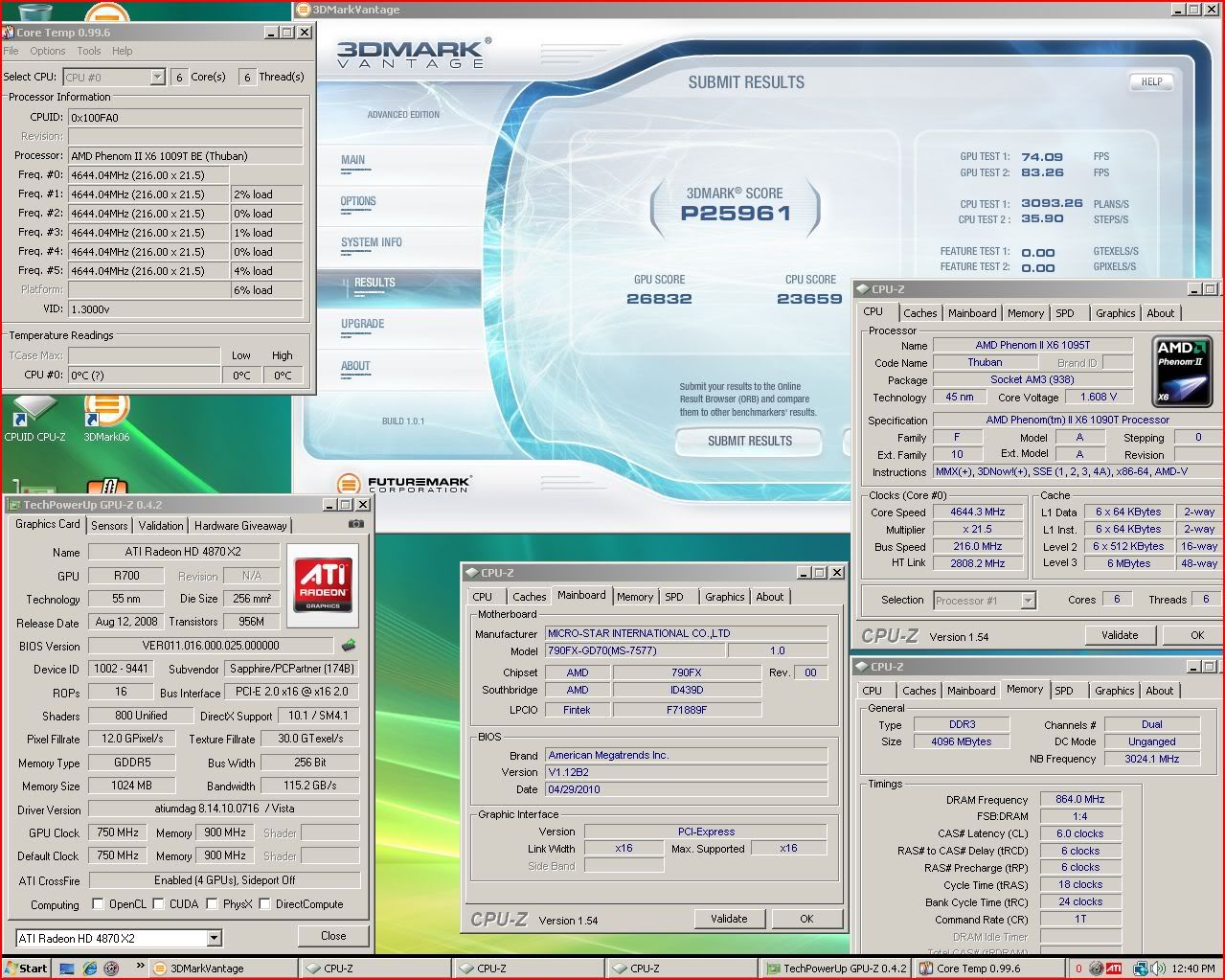The width and height of the screenshot is (1225, 980).
Task: Select the Caches tab in the Mainboard CPU-Z window
Action: coord(529,597)
